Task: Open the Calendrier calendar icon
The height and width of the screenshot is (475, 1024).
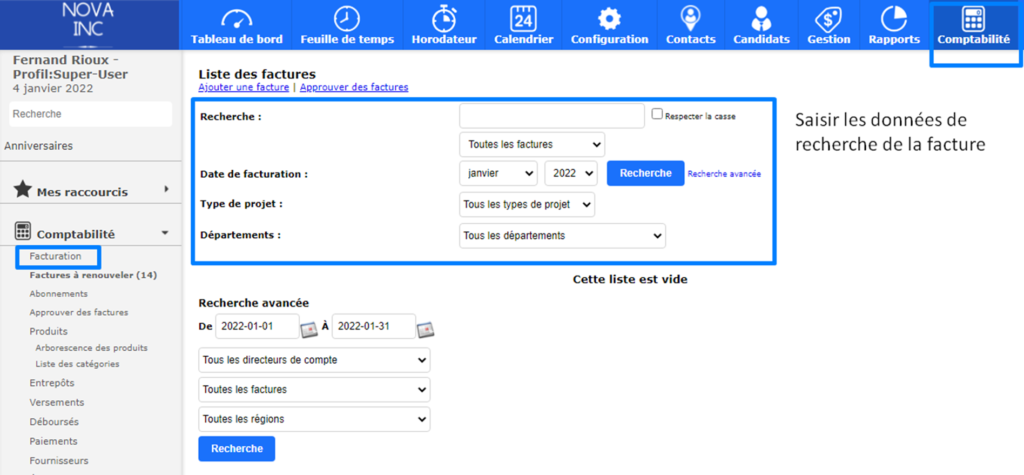Action: coord(523,18)
